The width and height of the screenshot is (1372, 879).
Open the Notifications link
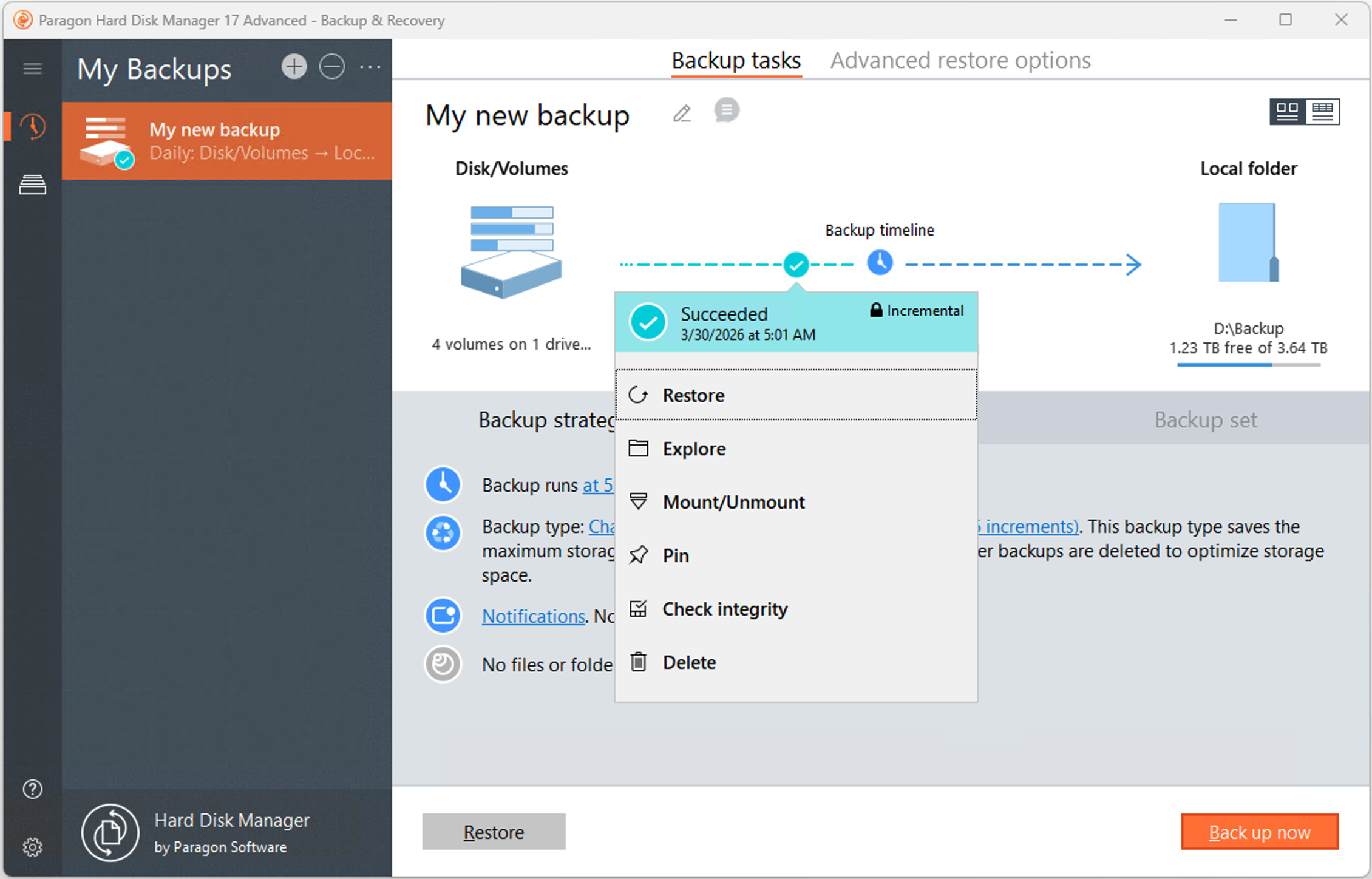pos(533,616)
